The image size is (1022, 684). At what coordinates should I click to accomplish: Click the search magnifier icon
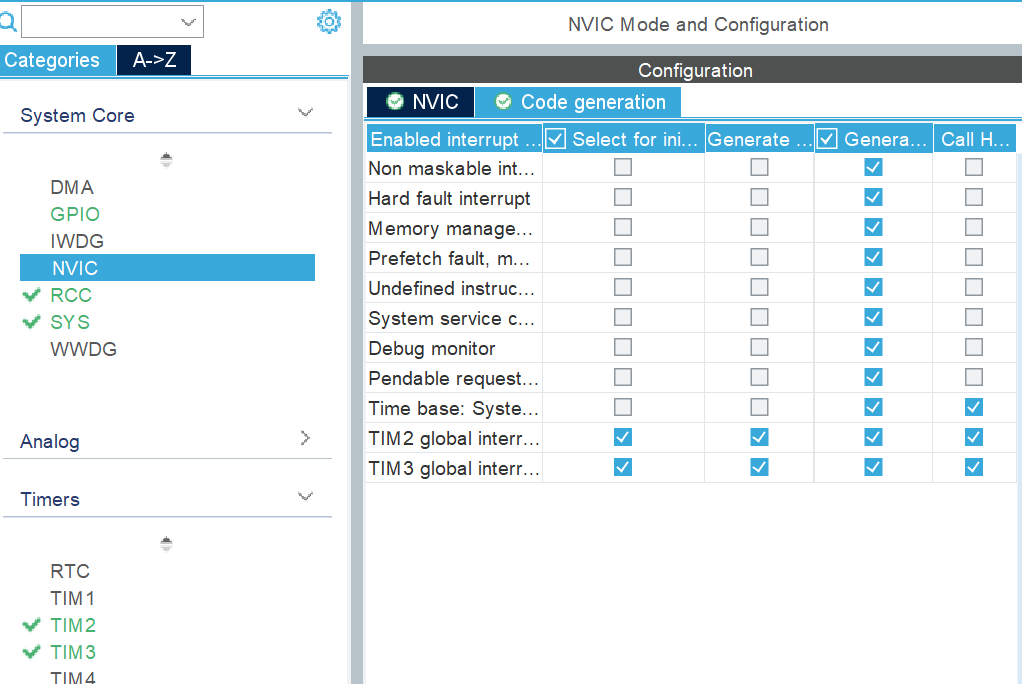8,22
